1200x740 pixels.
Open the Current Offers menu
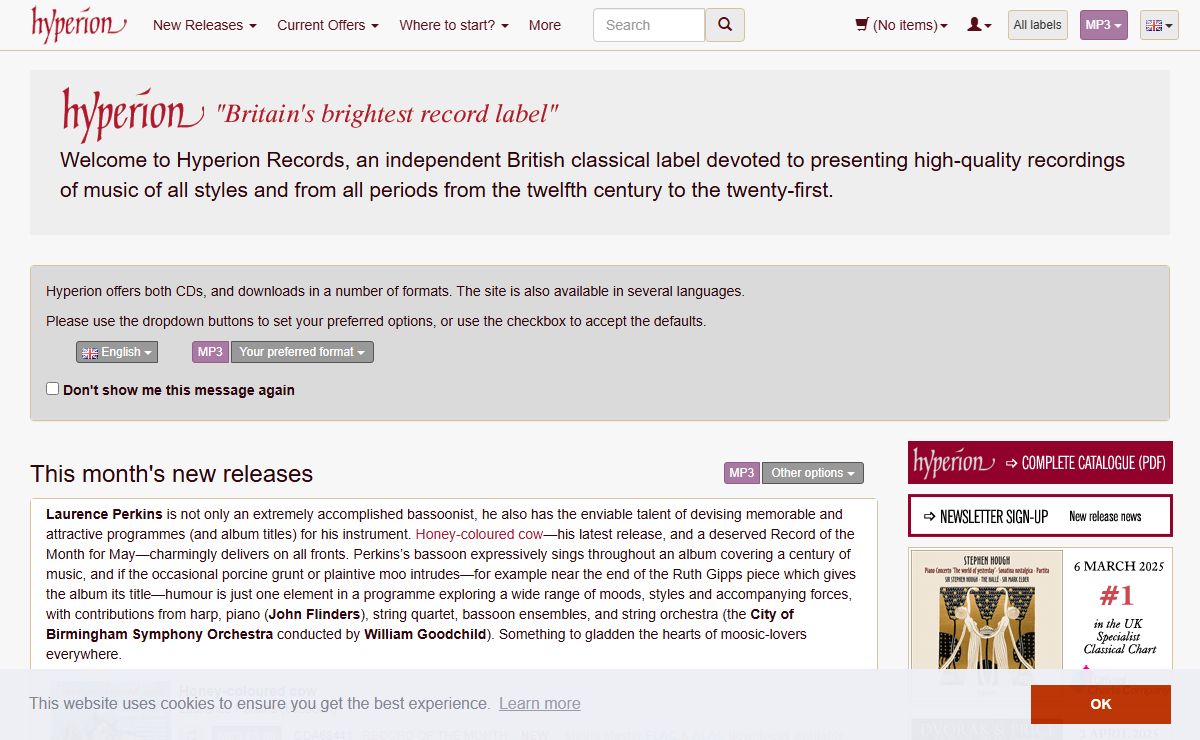pyautogui.click(x=327, y=25)
